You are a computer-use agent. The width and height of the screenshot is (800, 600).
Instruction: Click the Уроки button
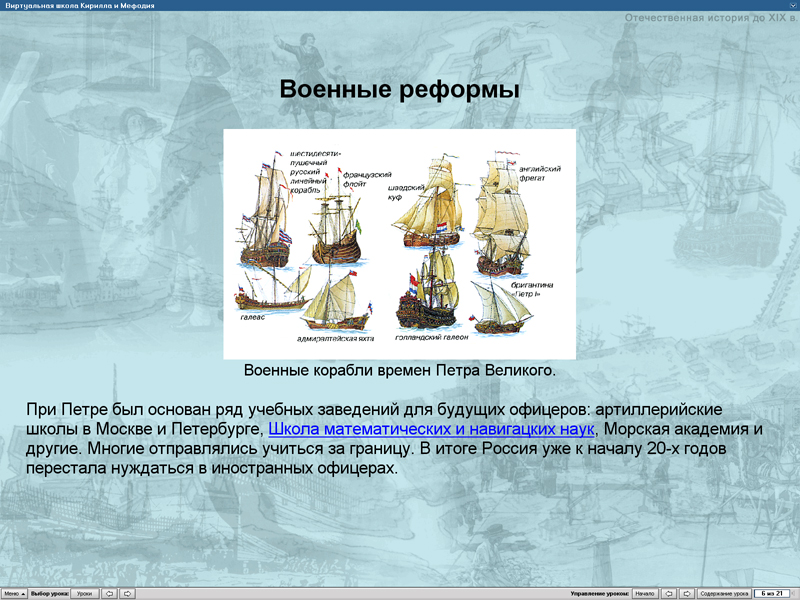(x=83, y=592)
